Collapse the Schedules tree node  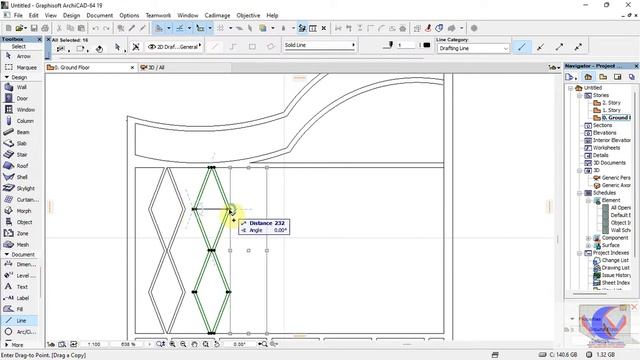[x=579, y=193]
